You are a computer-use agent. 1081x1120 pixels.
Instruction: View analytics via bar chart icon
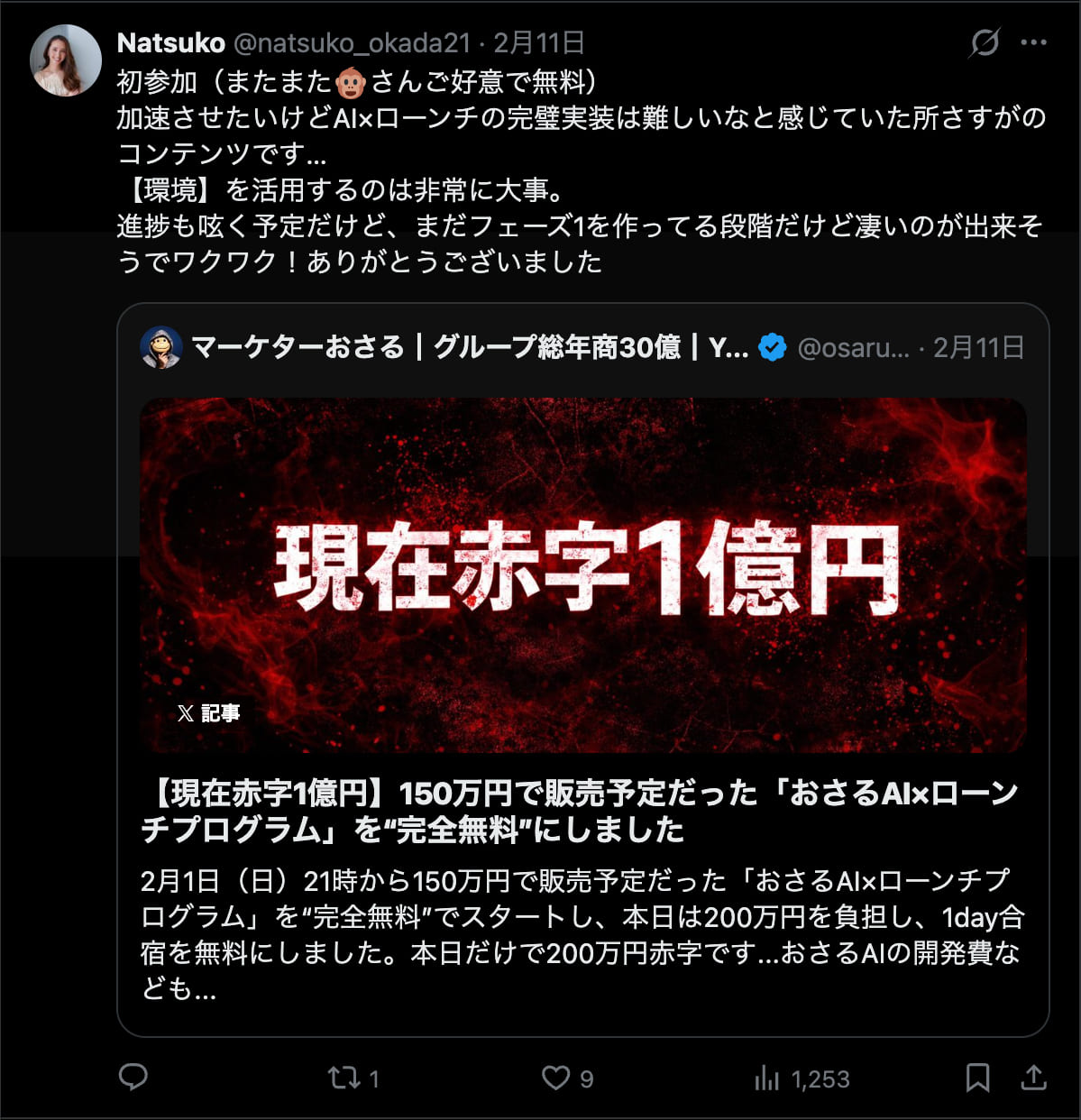pos(766,1078)
